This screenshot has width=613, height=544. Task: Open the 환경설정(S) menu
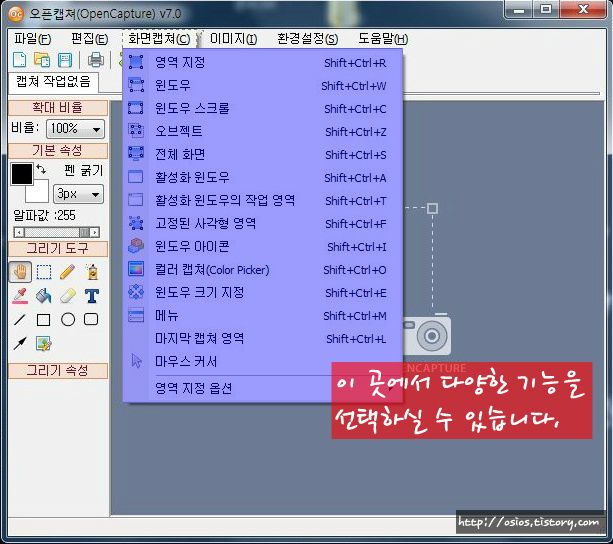[x=308, y=39]
